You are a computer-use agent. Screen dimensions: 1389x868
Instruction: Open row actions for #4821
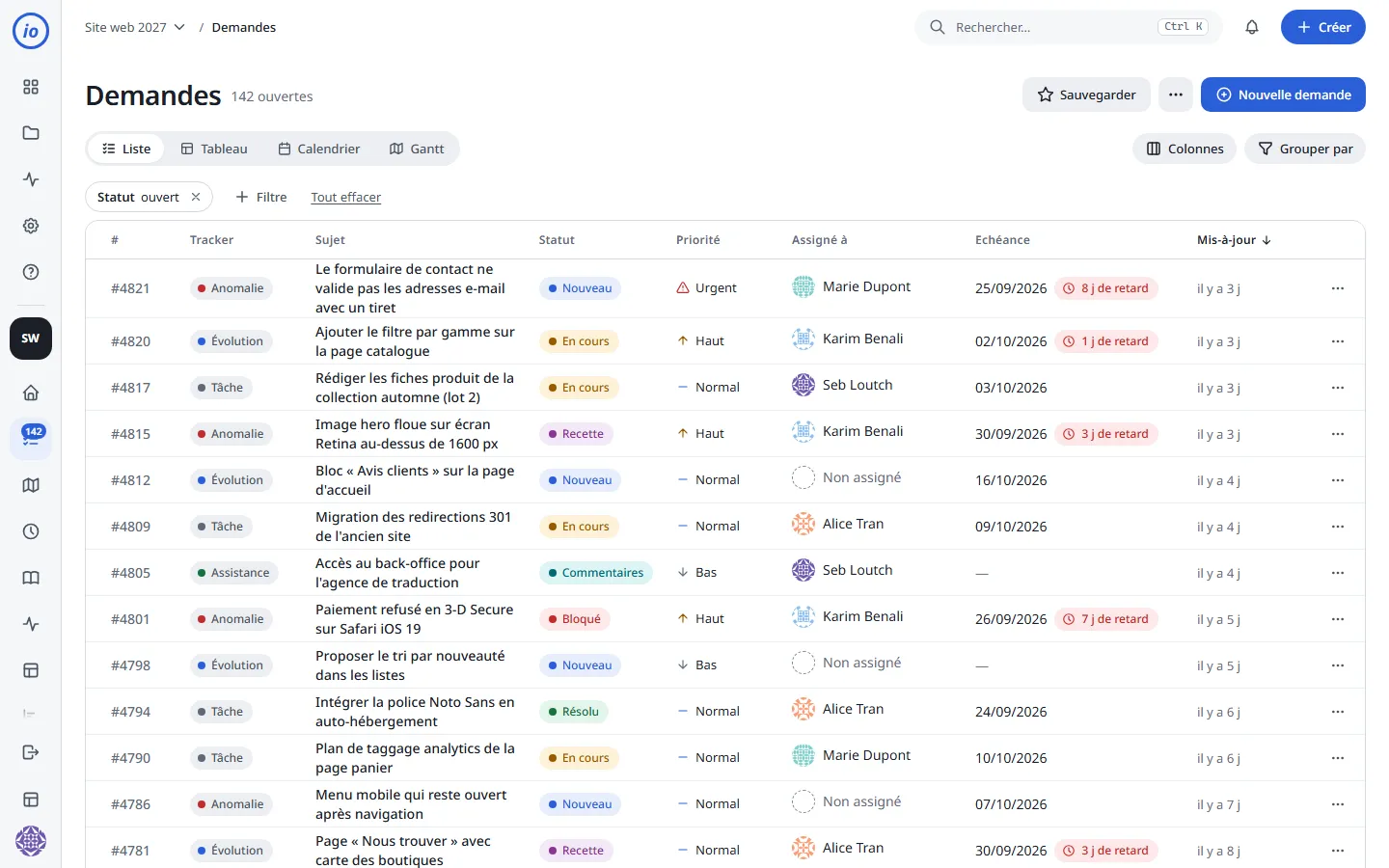[x=1338, y=288]
